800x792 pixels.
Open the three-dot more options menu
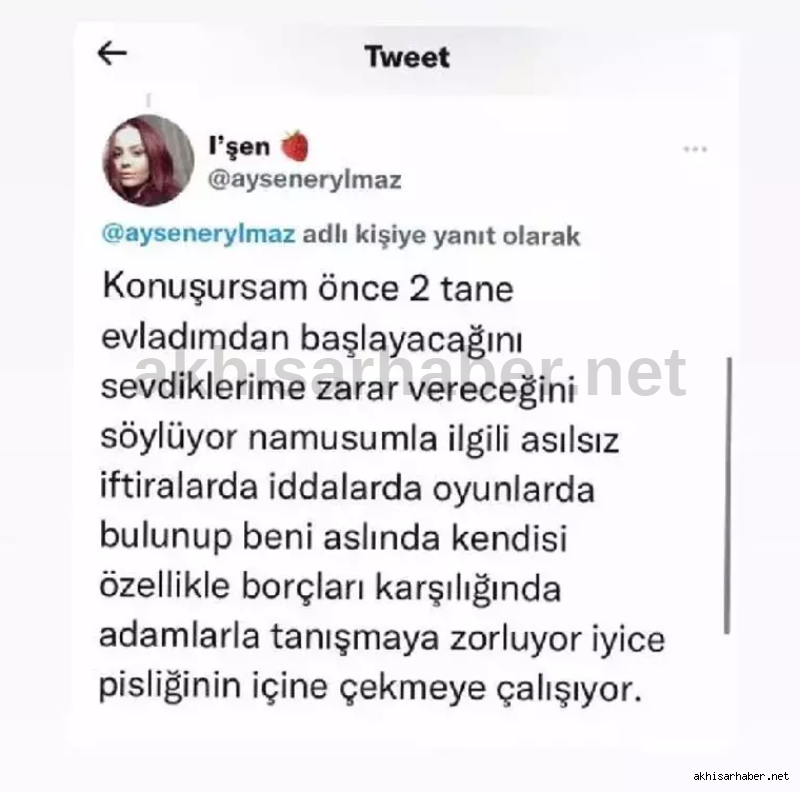coord(695,150)
